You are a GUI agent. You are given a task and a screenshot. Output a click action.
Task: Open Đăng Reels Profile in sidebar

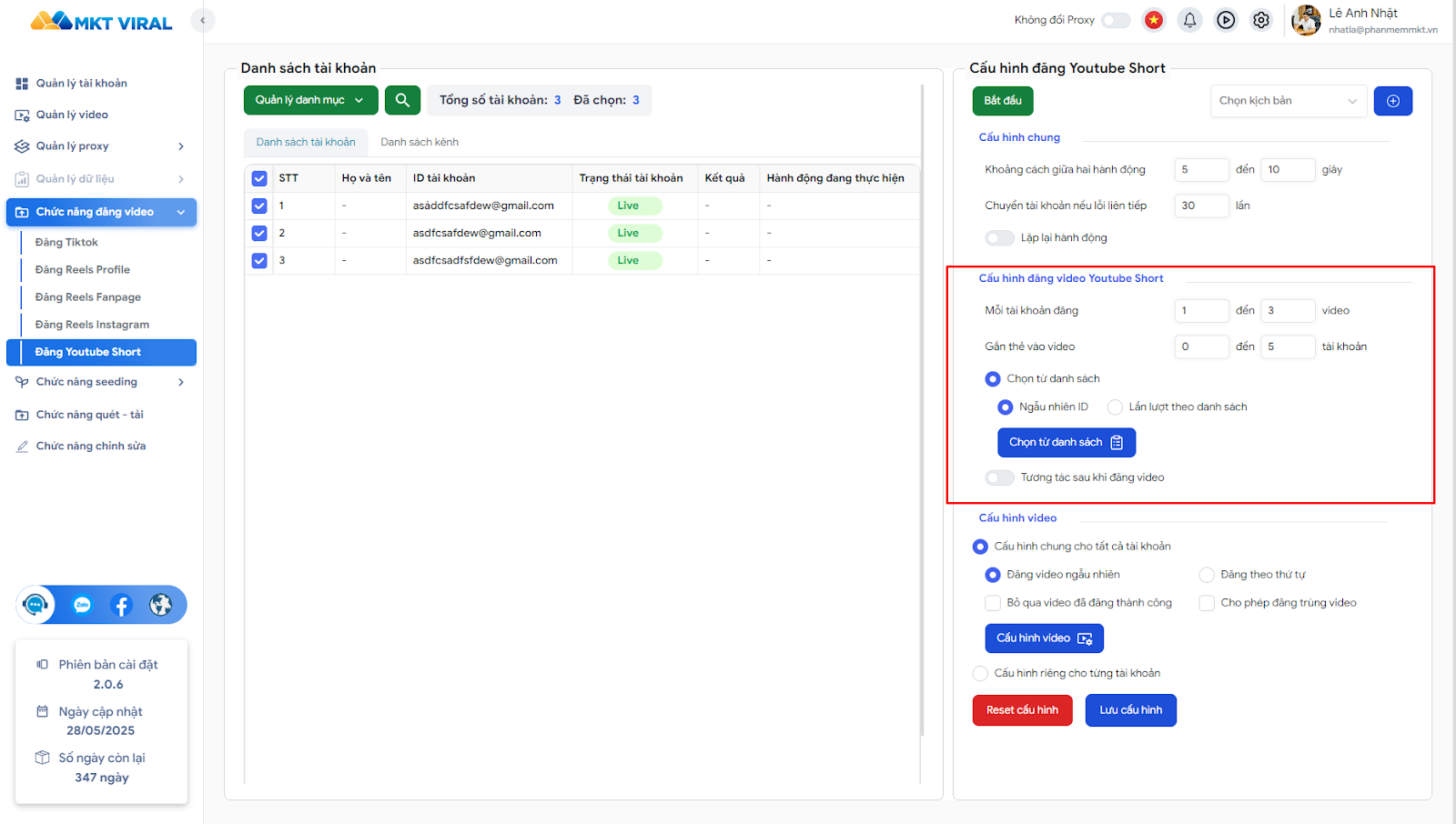(x=83, y=270)
